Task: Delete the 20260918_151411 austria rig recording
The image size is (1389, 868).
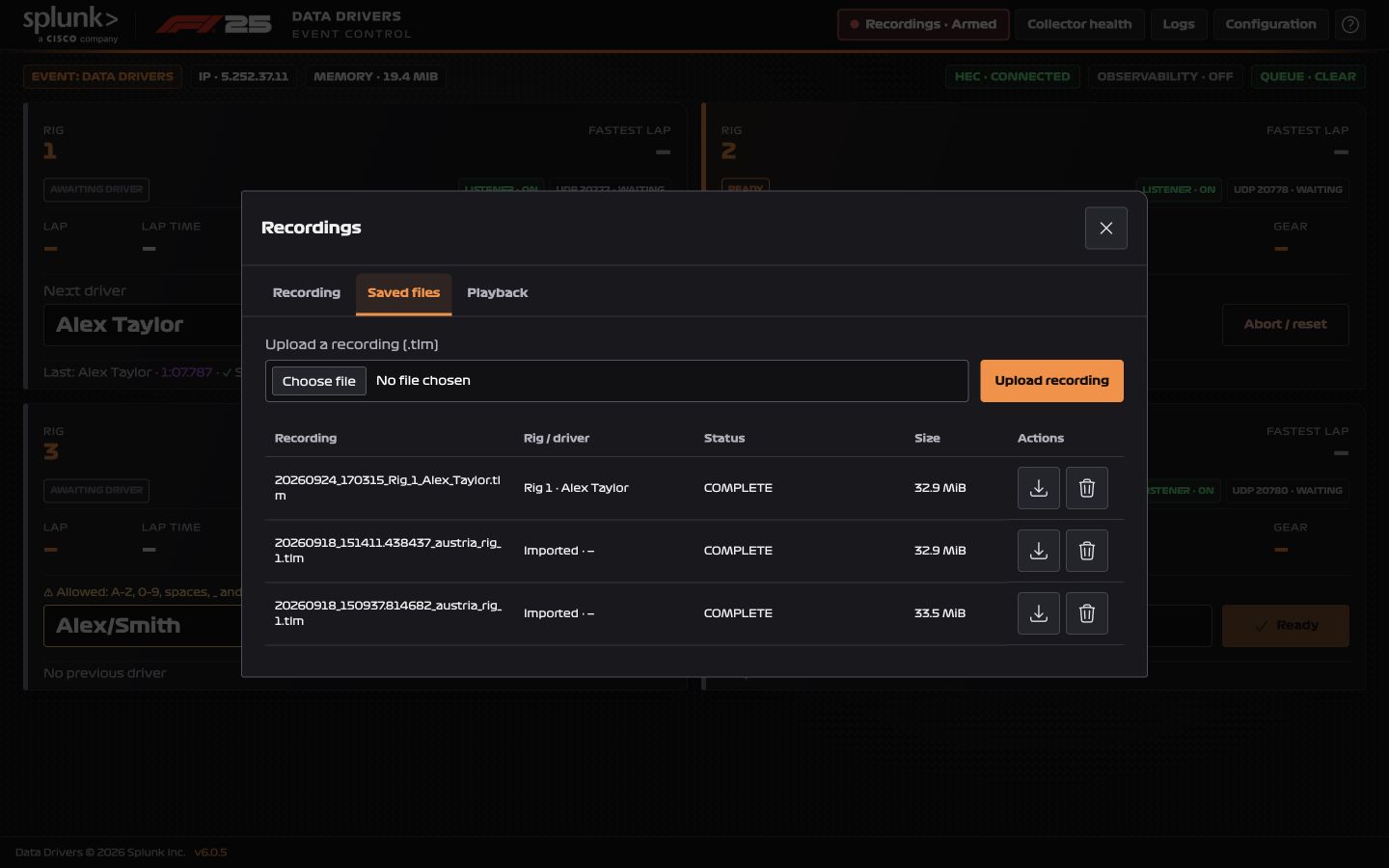Action: pos(1087,551)
